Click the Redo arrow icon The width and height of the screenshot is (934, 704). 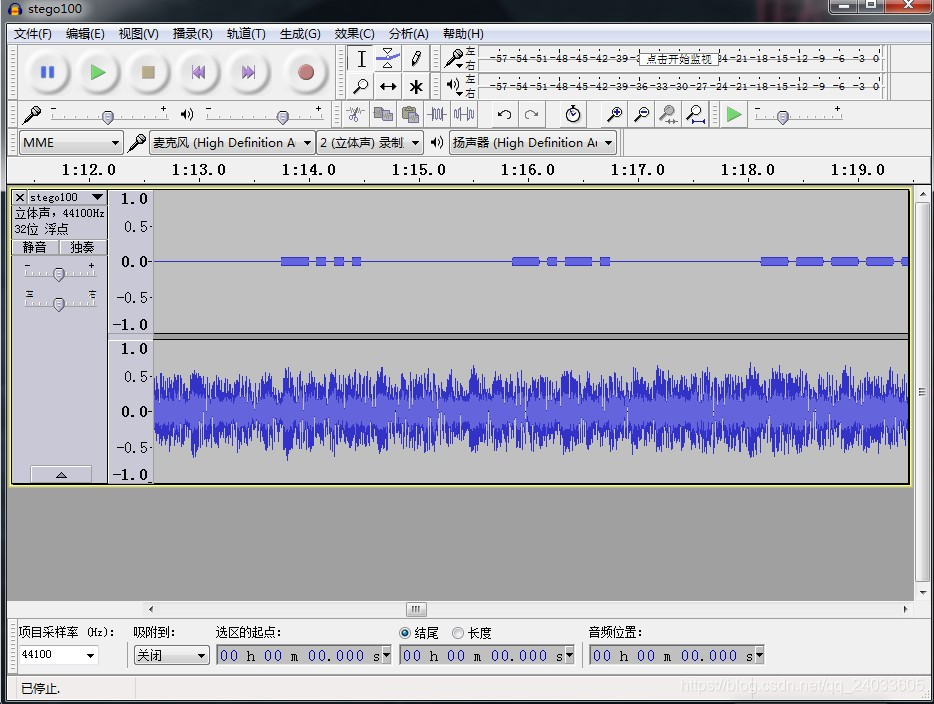tap(531, 114)
